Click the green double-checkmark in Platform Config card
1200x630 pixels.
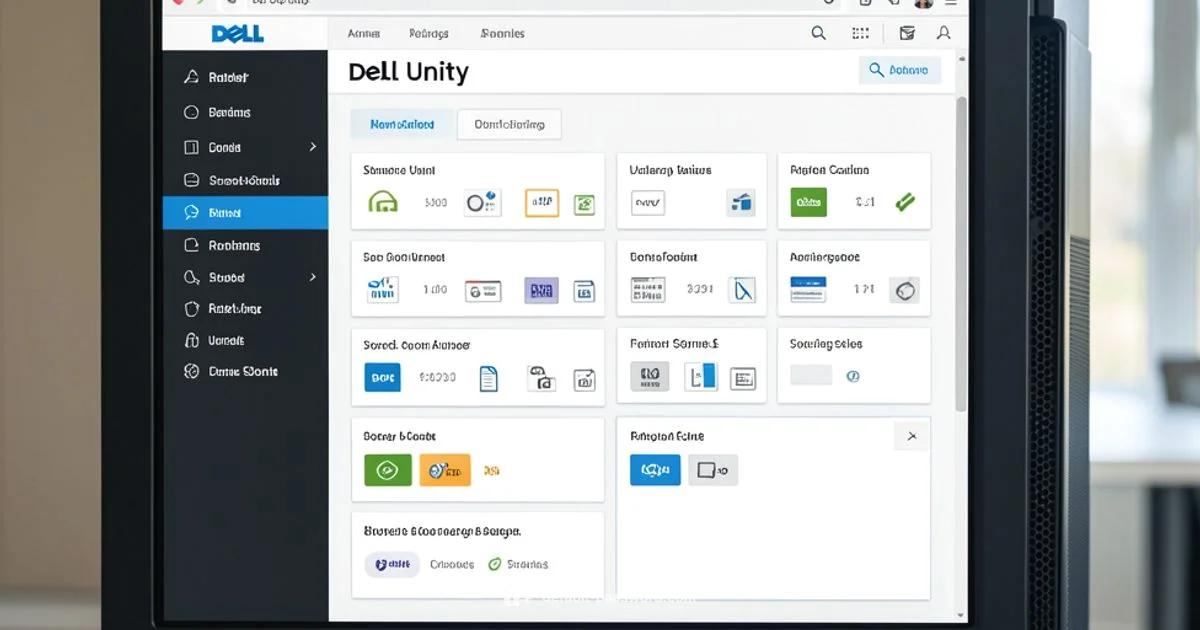pyautogui.click(x=905, y=201)
